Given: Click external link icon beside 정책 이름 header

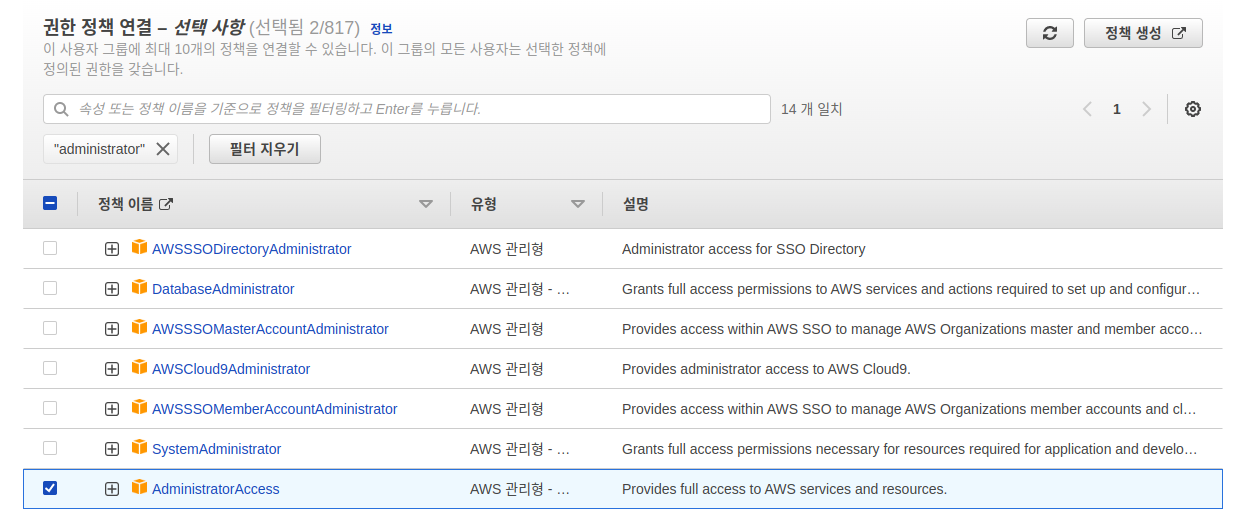Looking at the screenshot, I should click(x=166, y=204).
